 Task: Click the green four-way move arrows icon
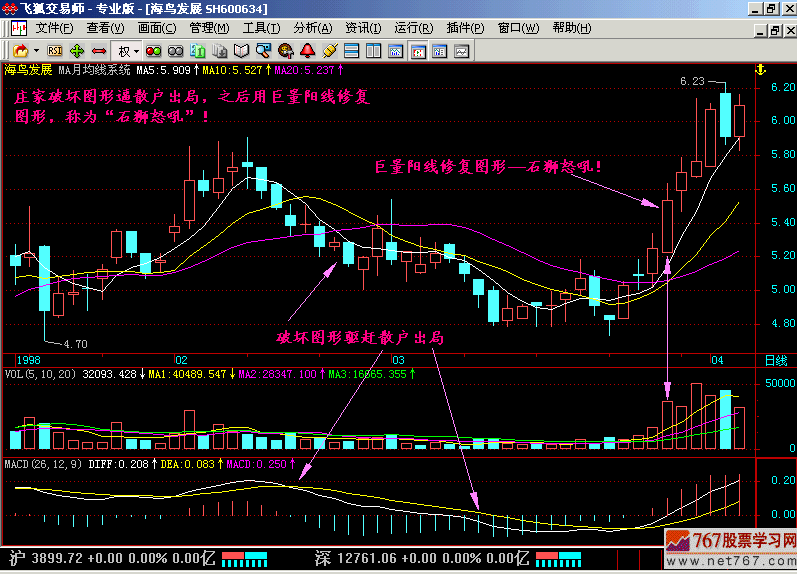click(77, 50)
